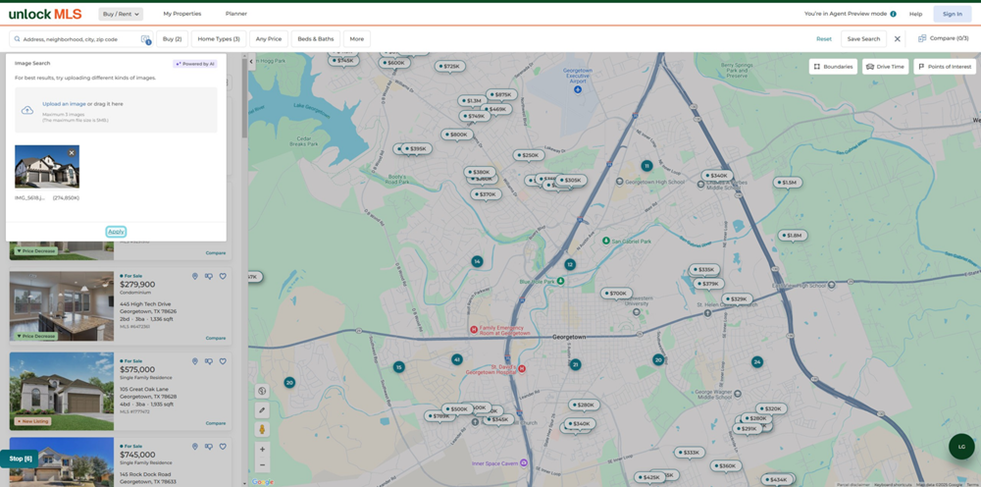
Task: Click Compare on the 445 High Tech Drive card
Action: [216, 338]
